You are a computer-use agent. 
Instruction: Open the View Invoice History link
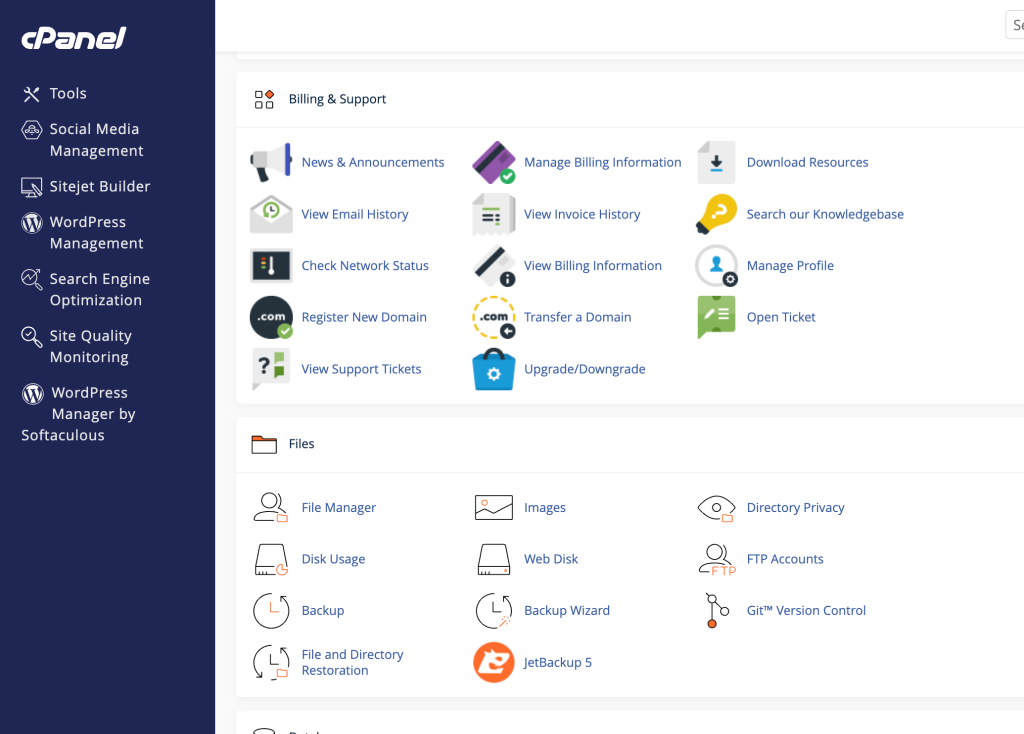coord(582,214)
